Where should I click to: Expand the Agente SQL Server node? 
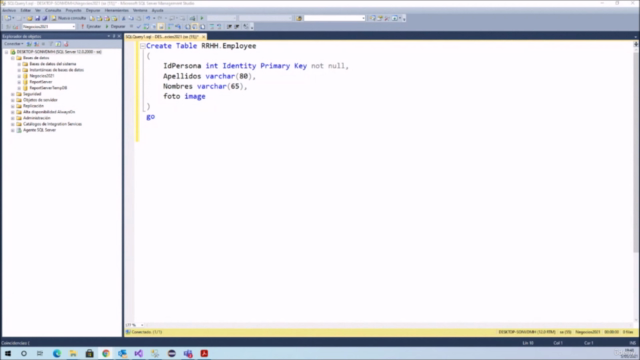(x=13, y=130)
